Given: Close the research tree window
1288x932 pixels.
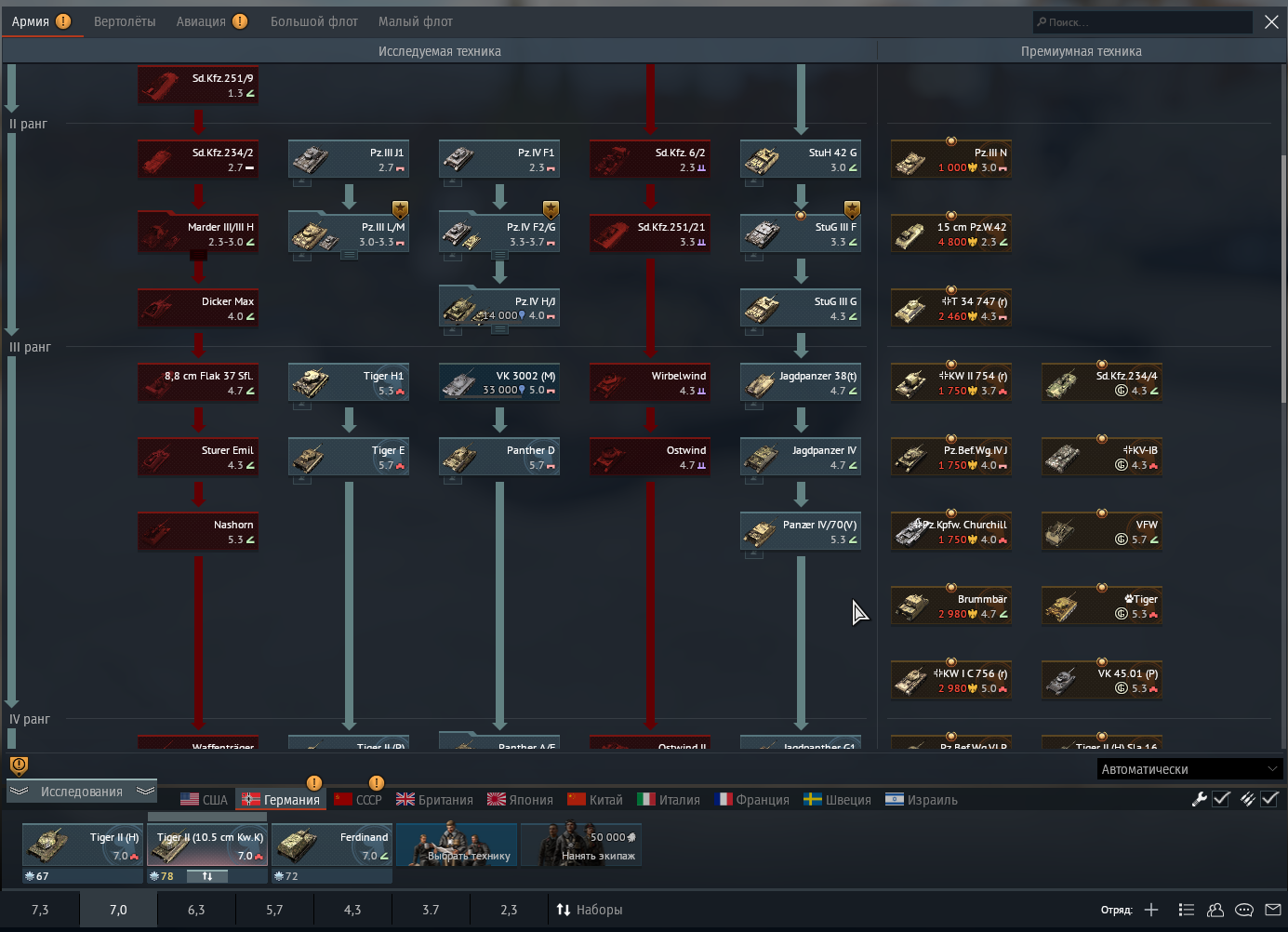Looking at the screenshot, I should pyautogui.click(x=1271, y=22).
